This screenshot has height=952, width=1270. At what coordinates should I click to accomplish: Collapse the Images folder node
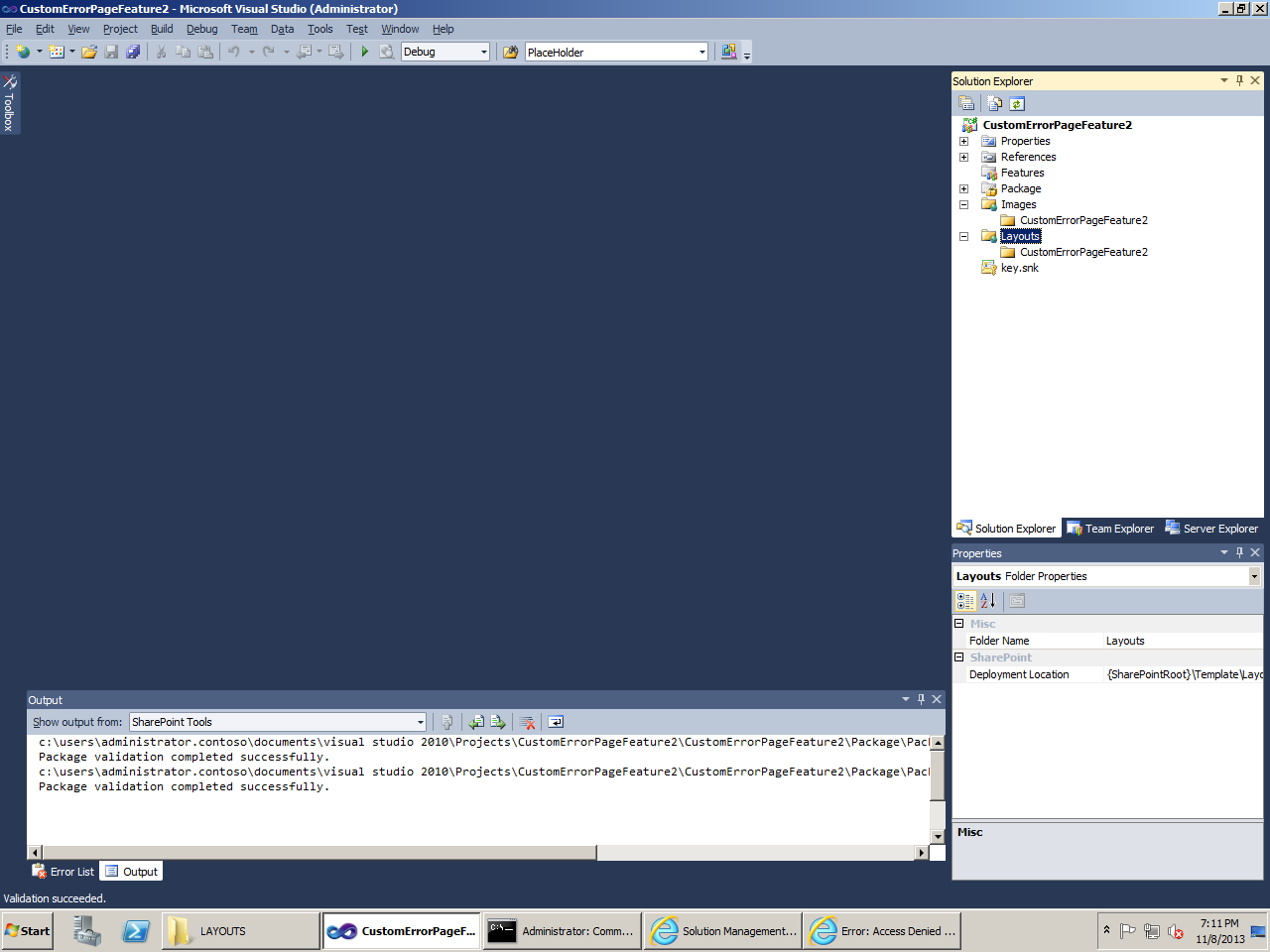click(x=963, y=204)
